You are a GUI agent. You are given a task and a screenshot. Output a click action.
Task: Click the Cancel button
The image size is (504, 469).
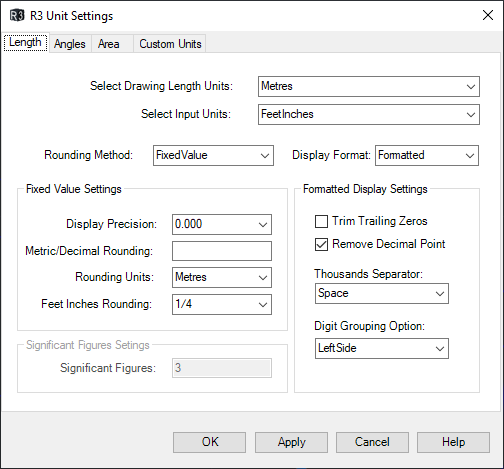372,442
